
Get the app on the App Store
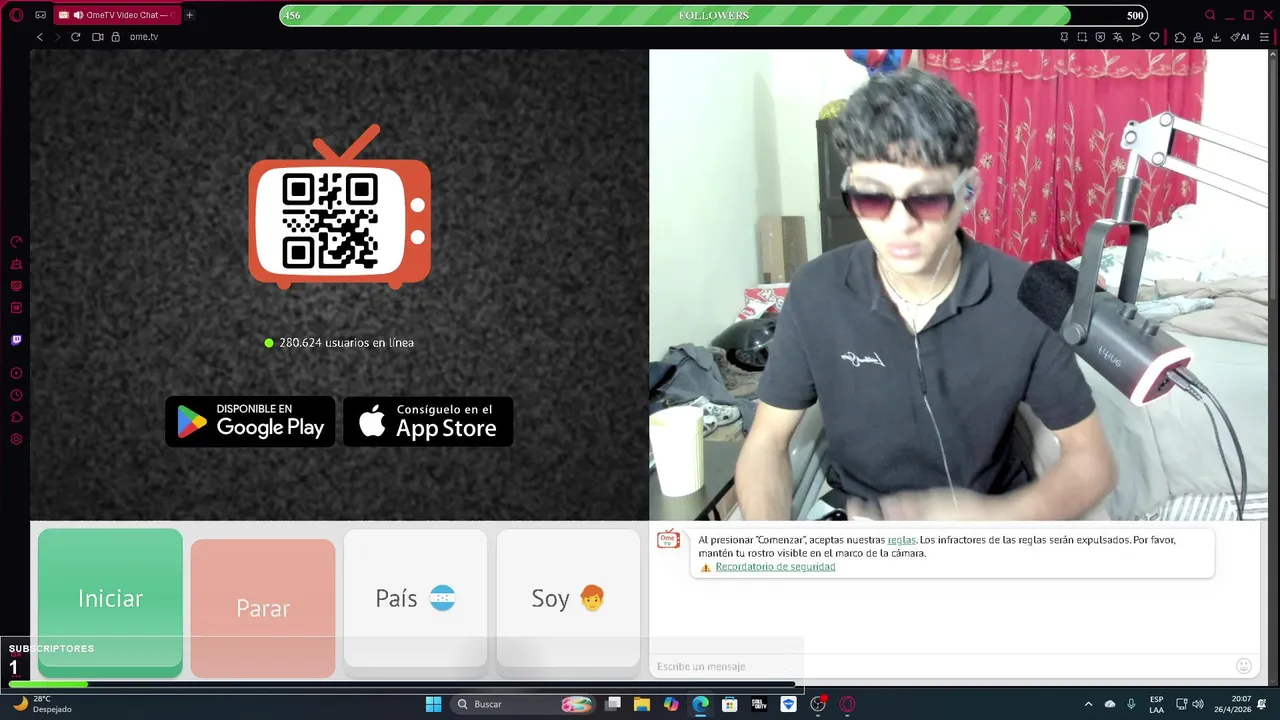pos(428,421)
